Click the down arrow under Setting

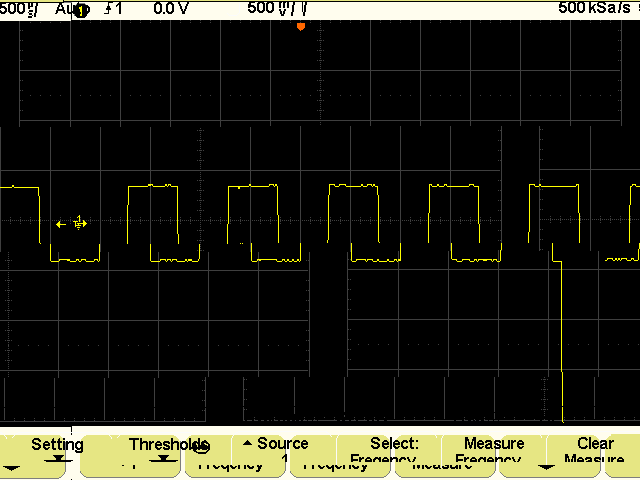pos(58,459)
